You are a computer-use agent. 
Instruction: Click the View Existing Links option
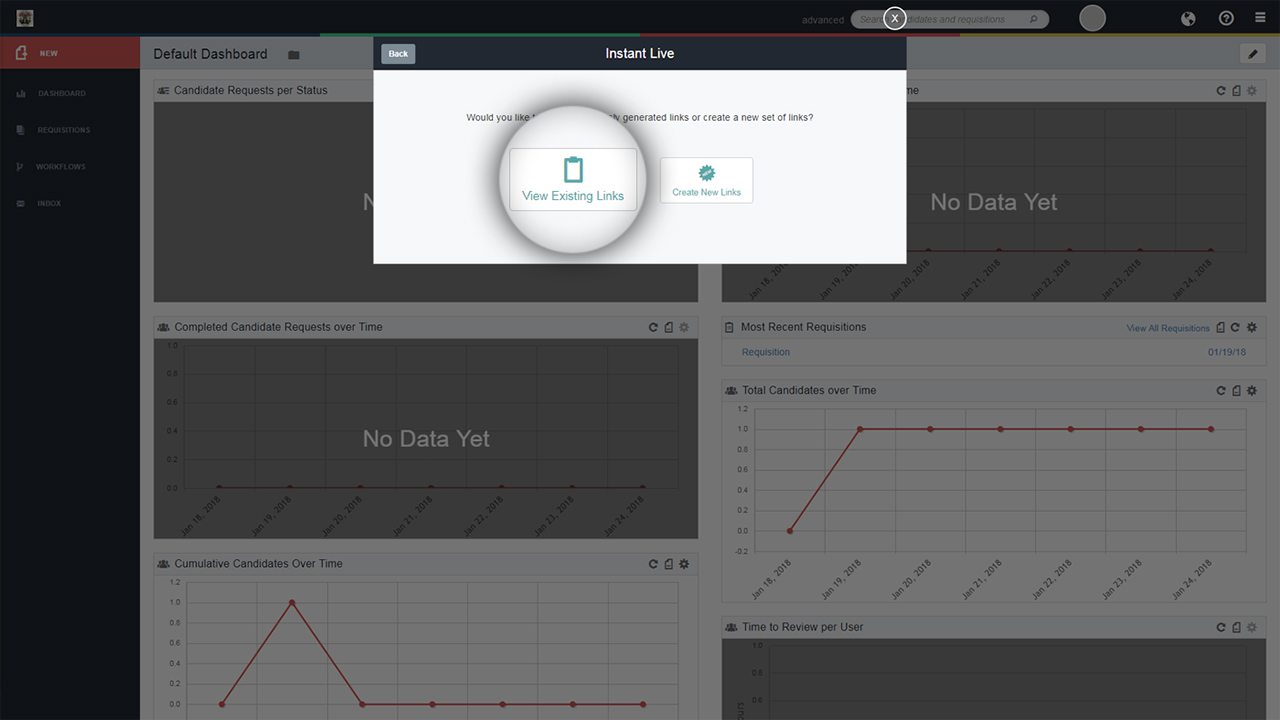click(573, 180)
